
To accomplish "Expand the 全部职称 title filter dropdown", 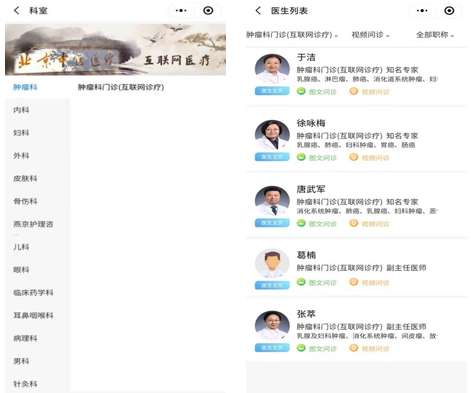I will [435, 35].
